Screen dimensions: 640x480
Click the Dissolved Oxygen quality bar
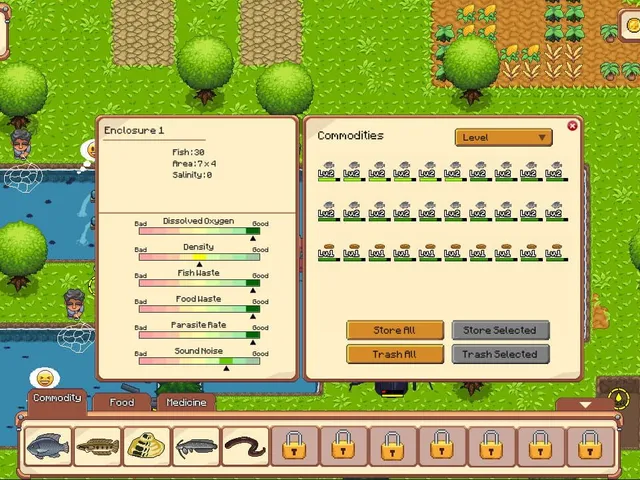coord(199,231)
